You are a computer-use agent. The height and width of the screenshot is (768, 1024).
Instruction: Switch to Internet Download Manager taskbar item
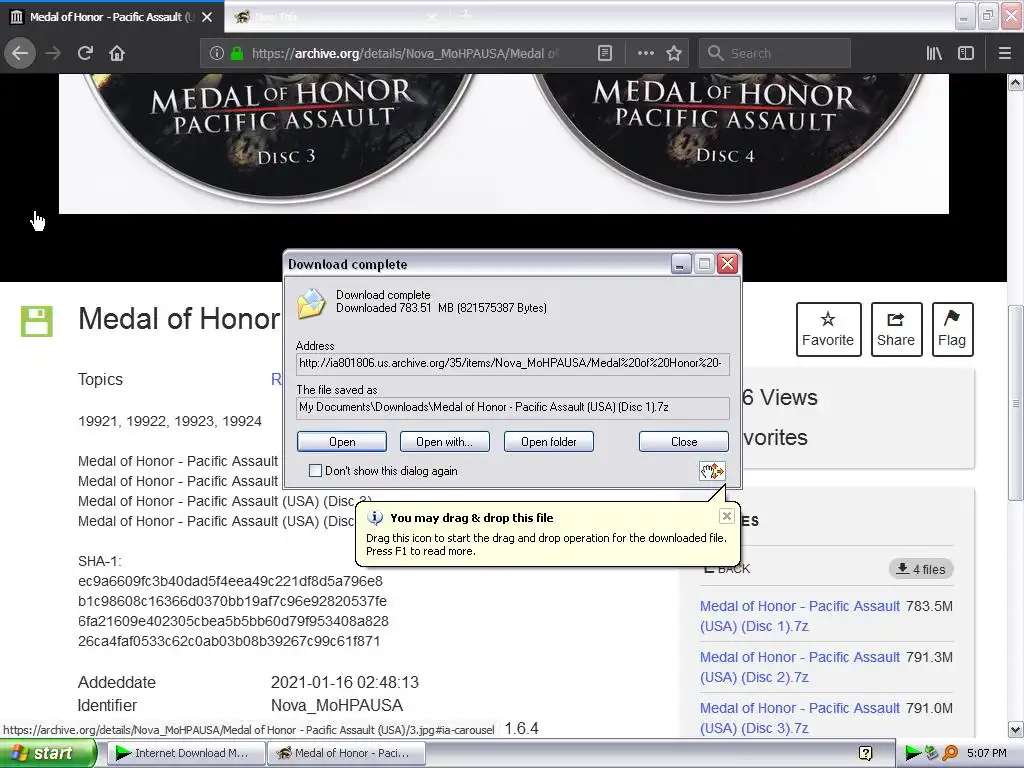185,753
